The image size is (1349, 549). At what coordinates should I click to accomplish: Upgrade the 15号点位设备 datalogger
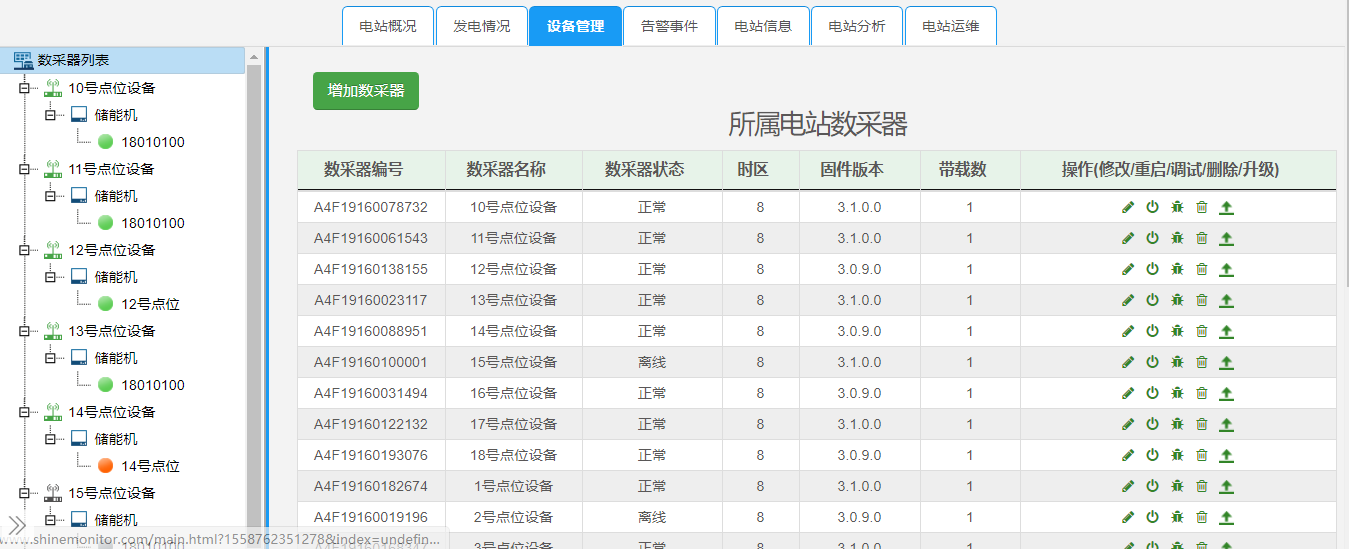[1227, 363]
